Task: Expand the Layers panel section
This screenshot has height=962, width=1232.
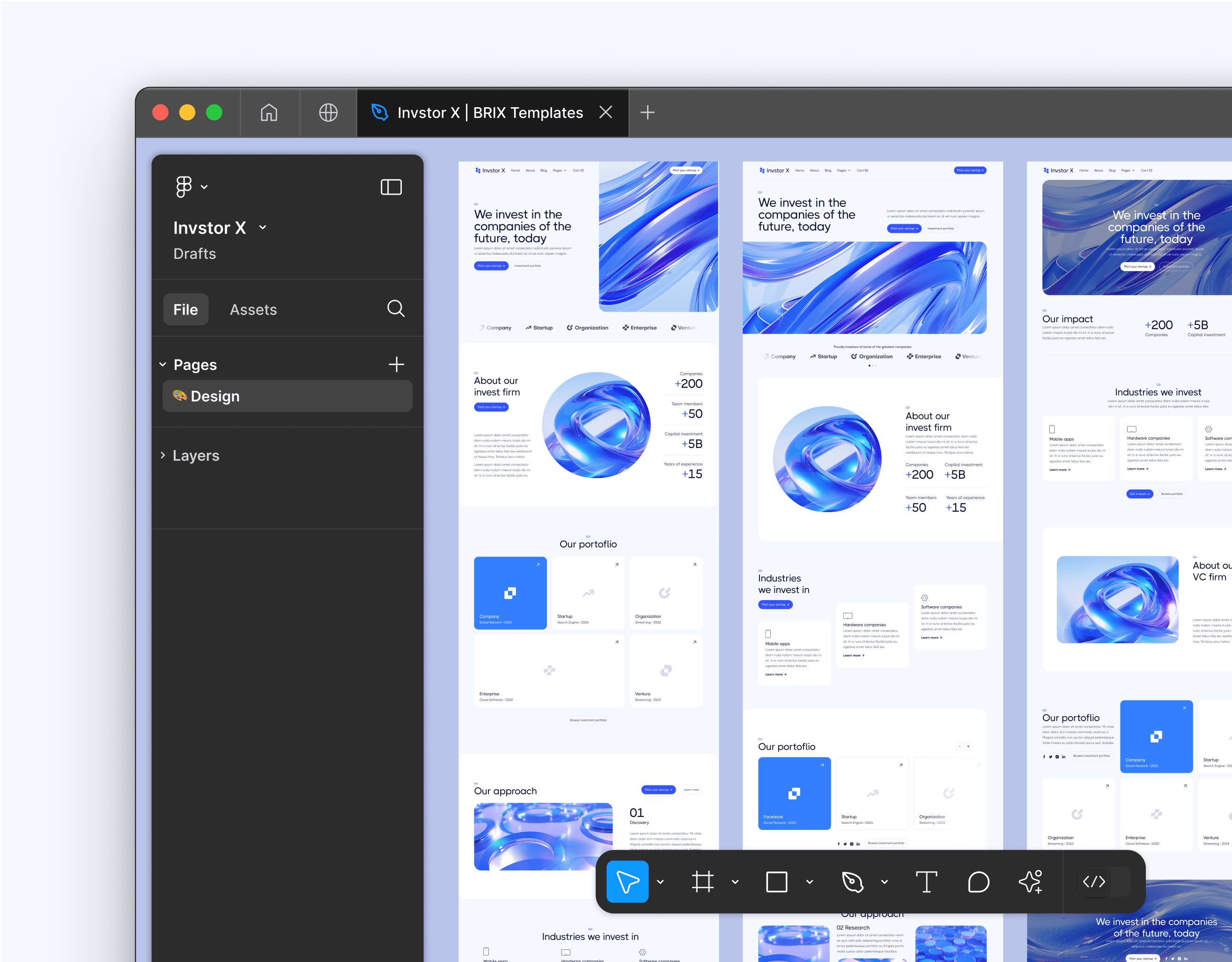Action: [x=162, y=455]
